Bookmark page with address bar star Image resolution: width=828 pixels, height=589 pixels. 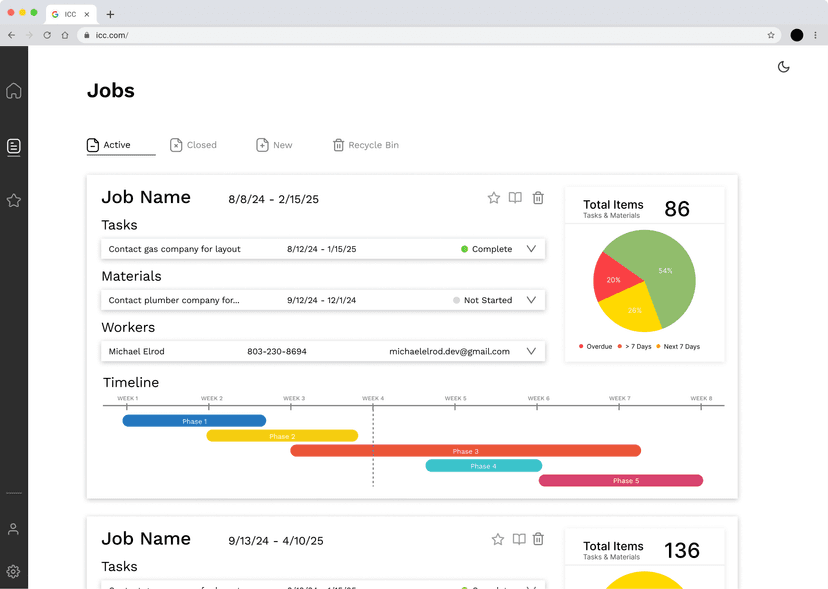pyautogui.click(x=771, y=35)
